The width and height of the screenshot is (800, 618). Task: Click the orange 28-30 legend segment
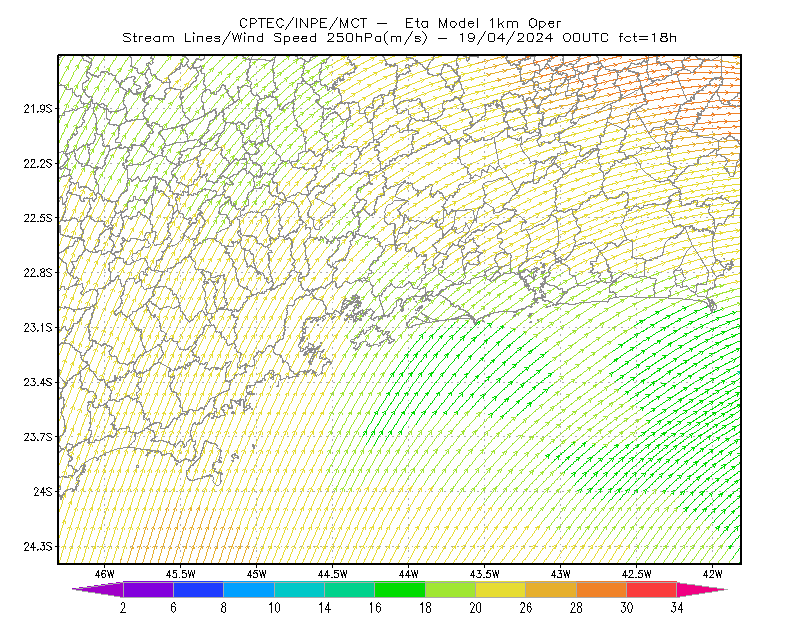coord(602,589)
